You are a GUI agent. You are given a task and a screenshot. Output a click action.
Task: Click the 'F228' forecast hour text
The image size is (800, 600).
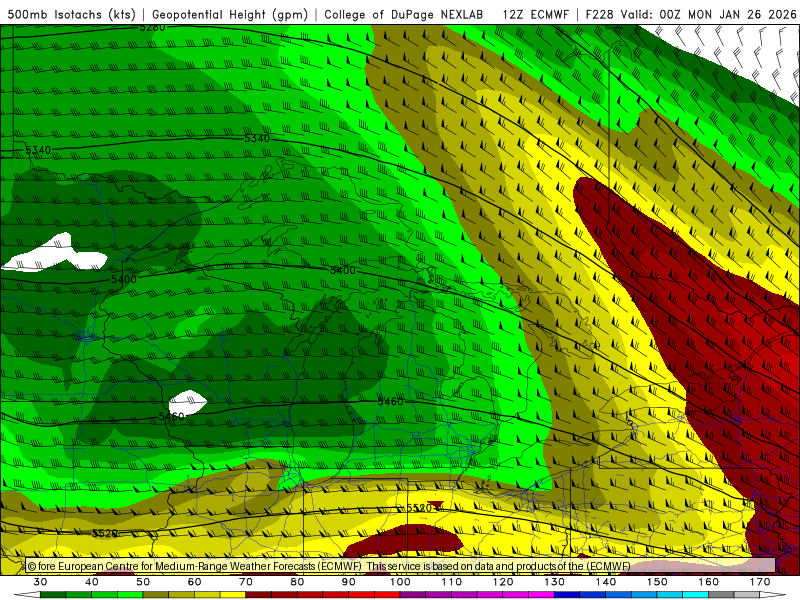pos(600,14)
